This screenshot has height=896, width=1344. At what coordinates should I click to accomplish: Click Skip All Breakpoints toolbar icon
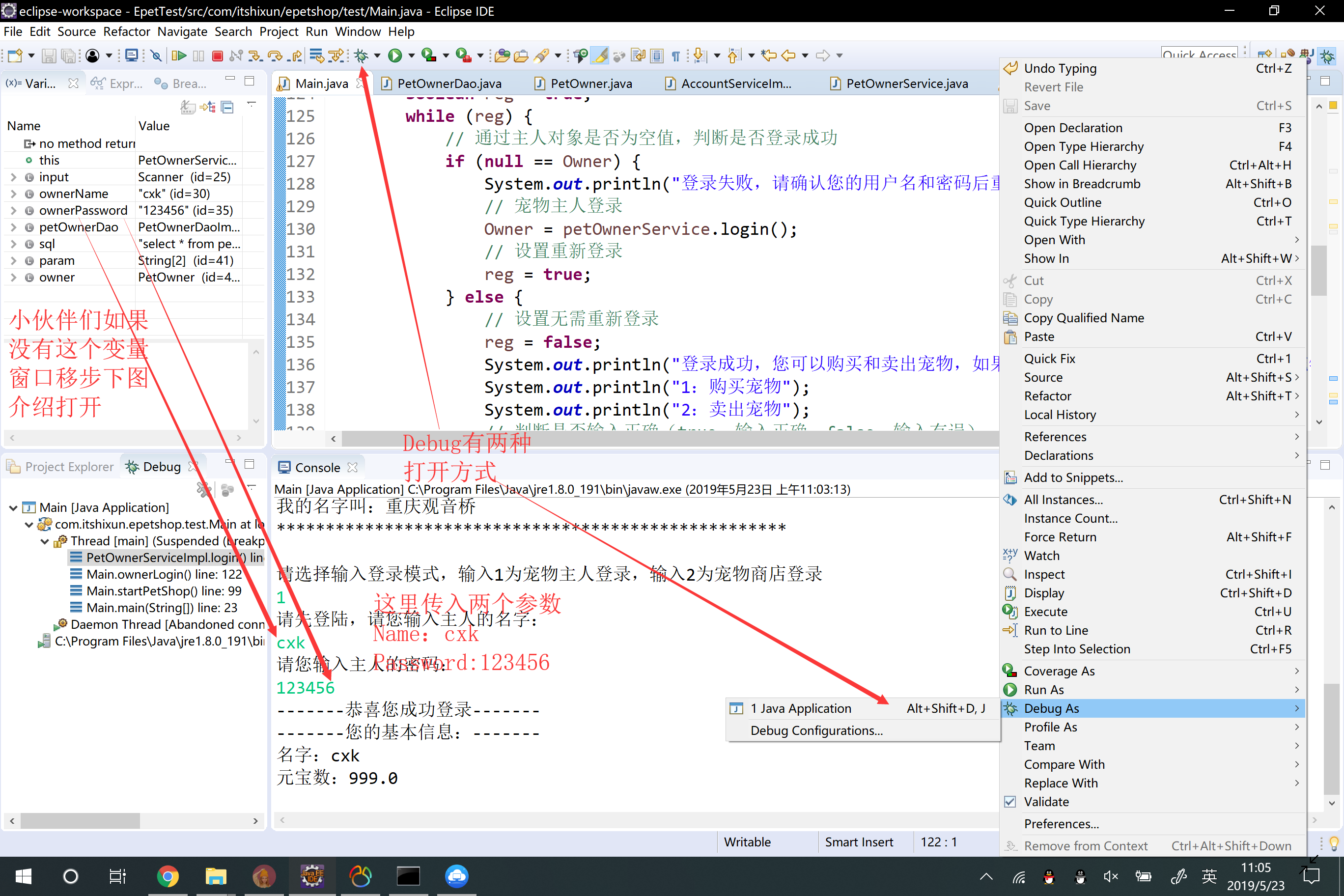coord(156,56)
